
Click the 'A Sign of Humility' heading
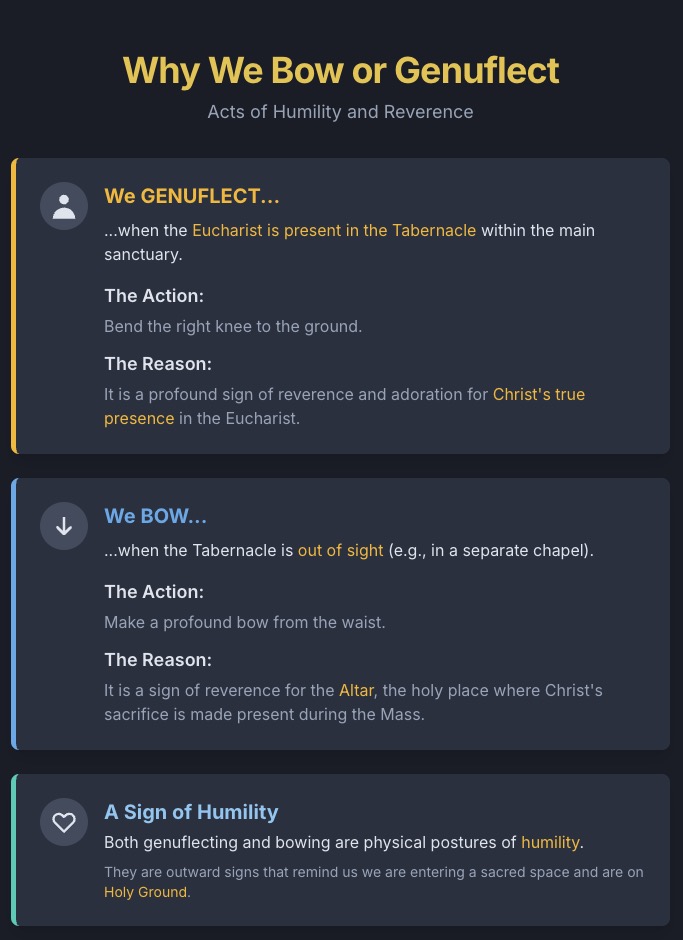191,812
